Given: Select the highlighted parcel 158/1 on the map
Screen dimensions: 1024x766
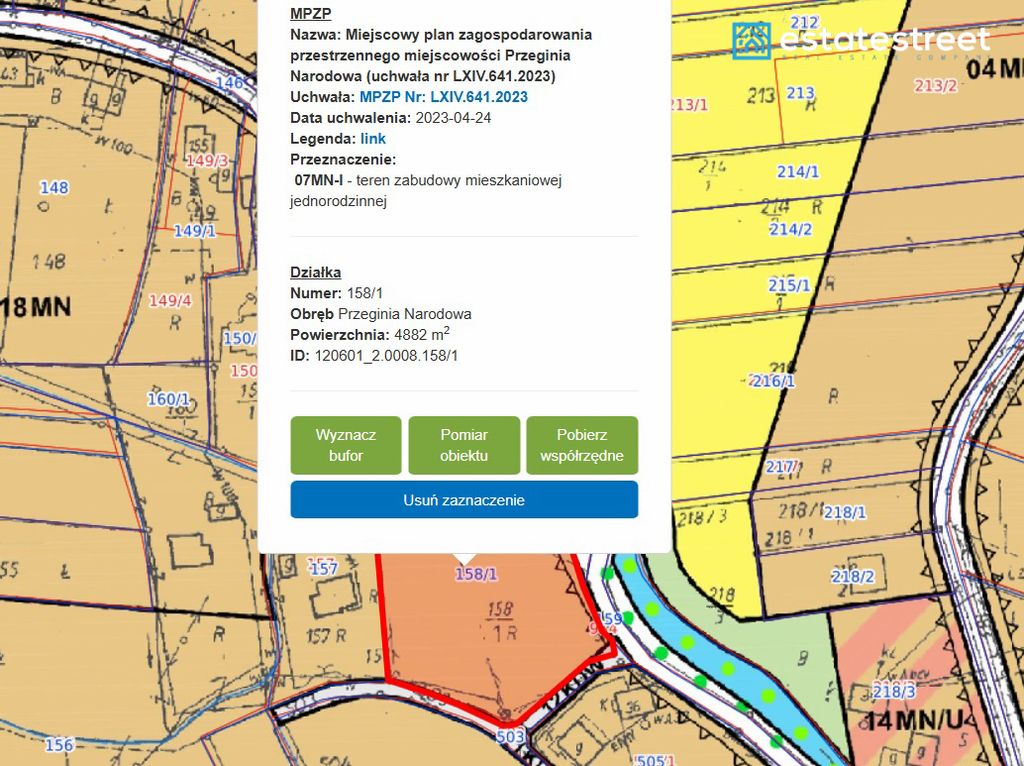Looking at the screenshot, I should click(x=480, y=640).
